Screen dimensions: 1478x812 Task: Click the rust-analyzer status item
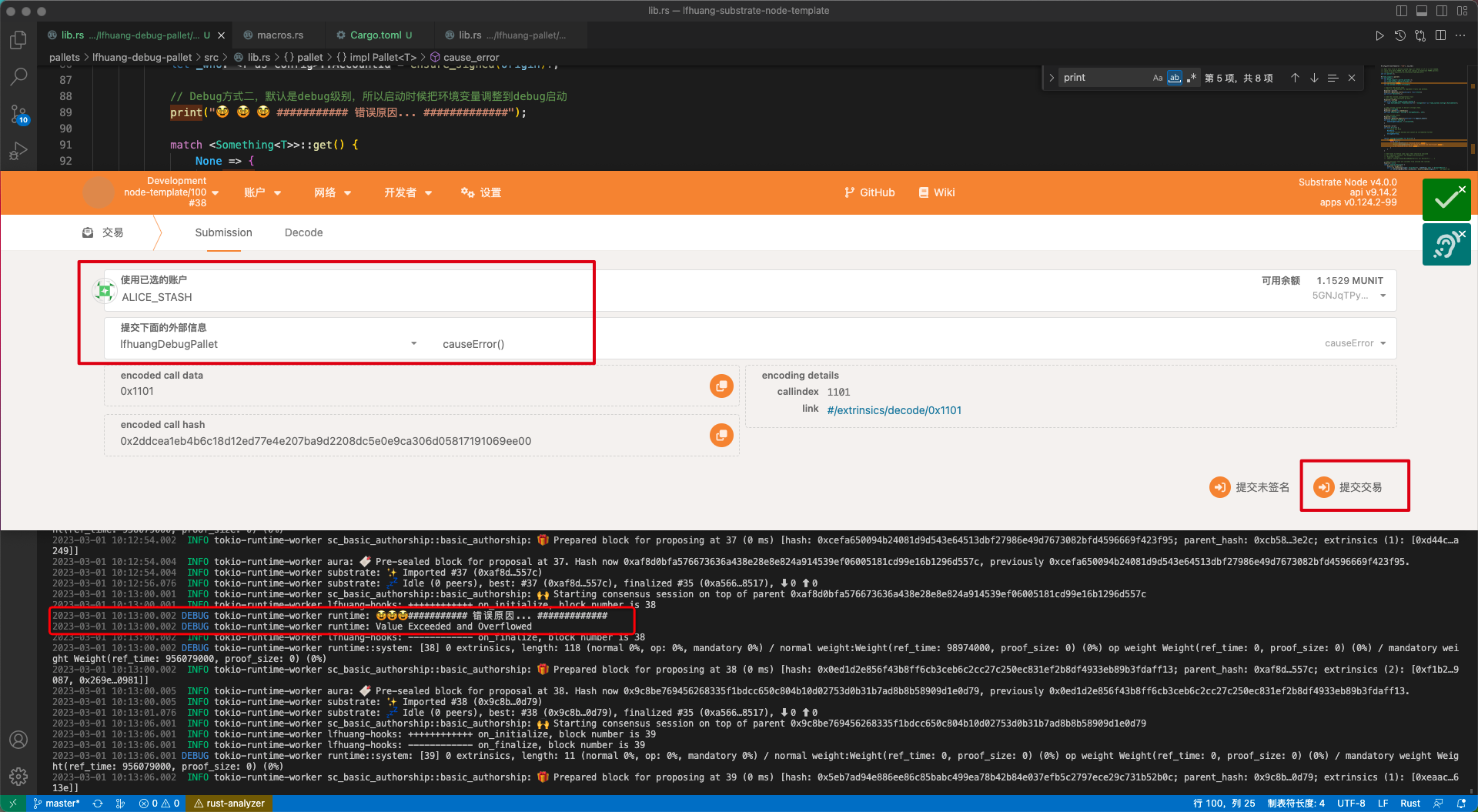pos(229,804)
